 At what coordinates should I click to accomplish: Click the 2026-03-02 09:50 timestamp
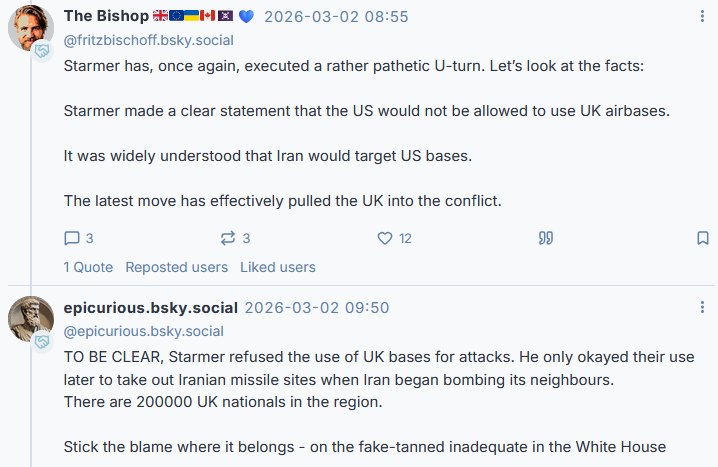click(x=317, y=307)
